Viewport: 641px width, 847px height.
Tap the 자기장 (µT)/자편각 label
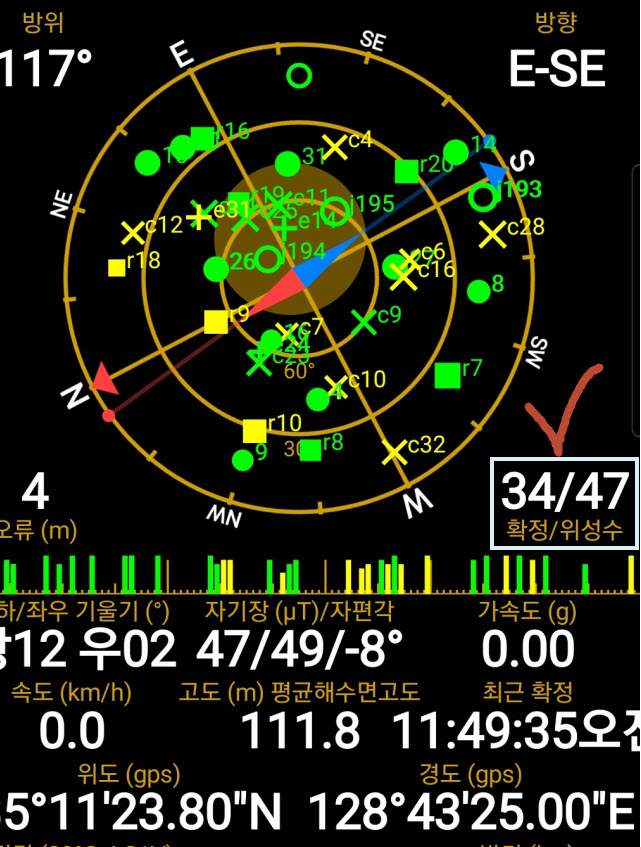[299, 611]
